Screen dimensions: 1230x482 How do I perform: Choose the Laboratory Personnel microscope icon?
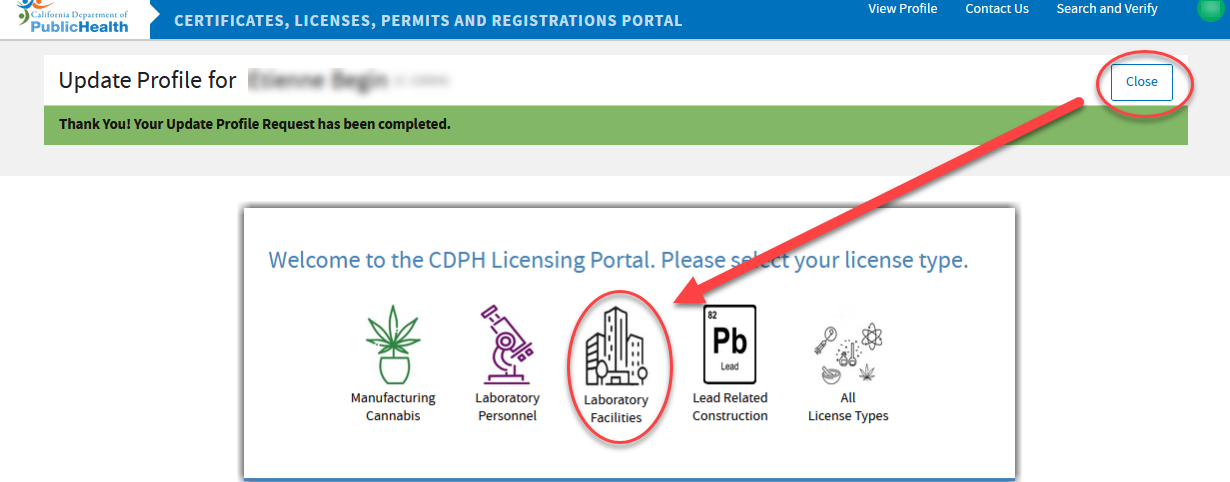coord(506,346)
